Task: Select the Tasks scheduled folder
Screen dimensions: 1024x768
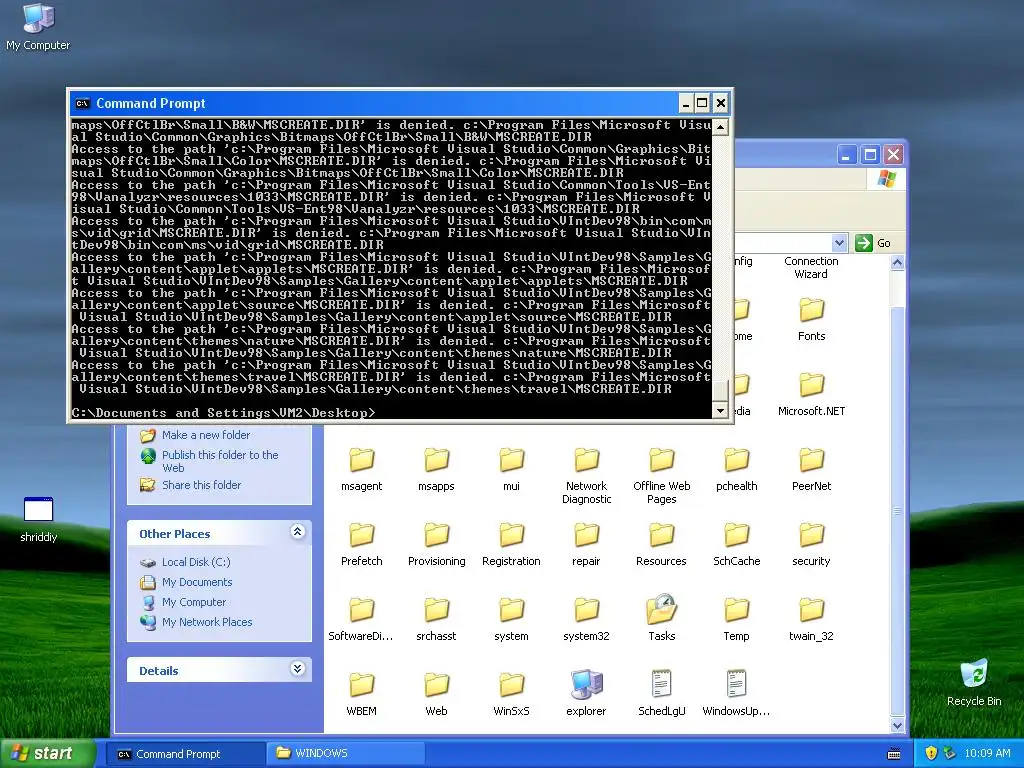Action: 662,618
